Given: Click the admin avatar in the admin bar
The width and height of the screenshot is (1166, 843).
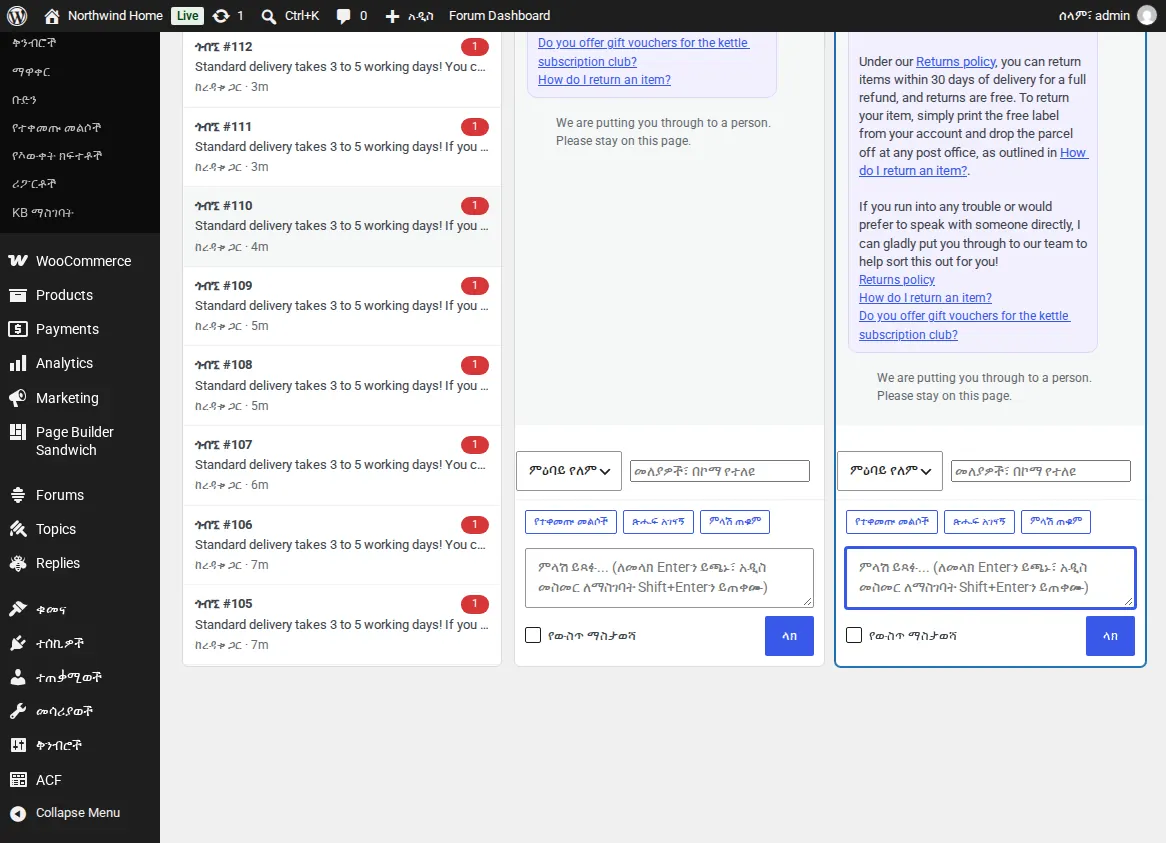Looking at the screenshot, I should pos(1147,16).
